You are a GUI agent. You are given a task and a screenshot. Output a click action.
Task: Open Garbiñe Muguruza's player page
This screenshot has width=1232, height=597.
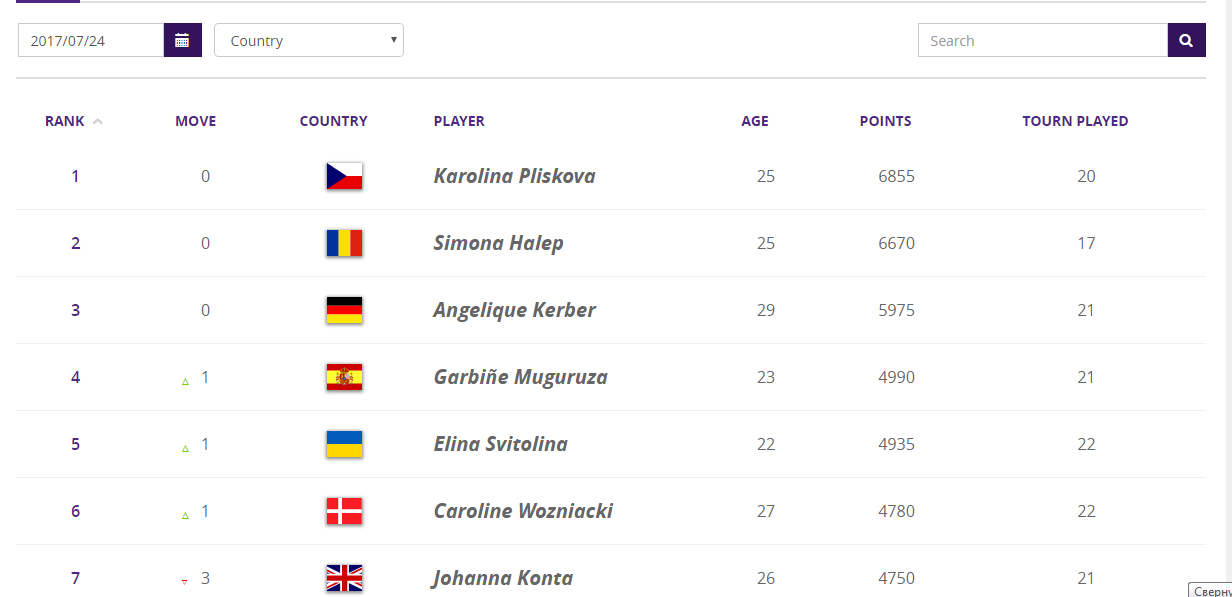click(x=520, y=377)
